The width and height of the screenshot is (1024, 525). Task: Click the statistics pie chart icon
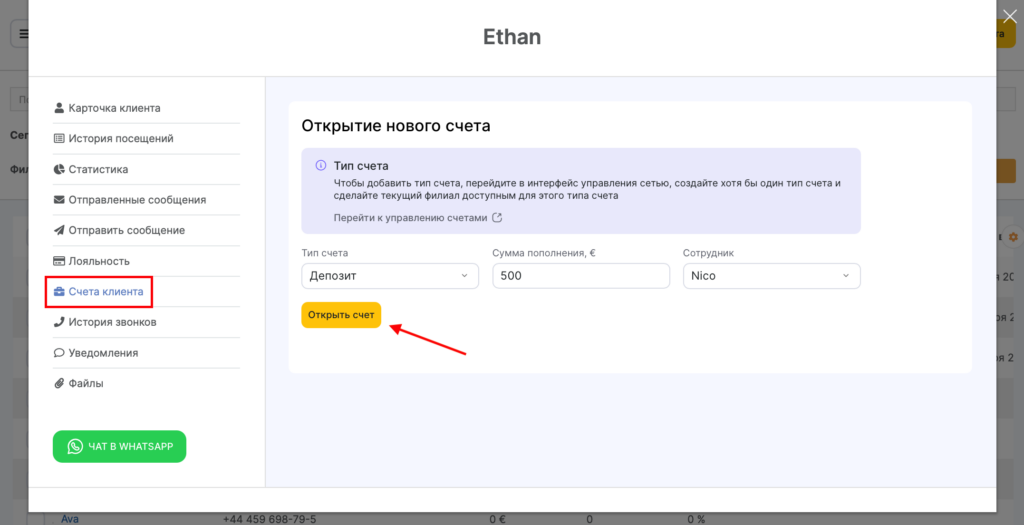[60, 170]
